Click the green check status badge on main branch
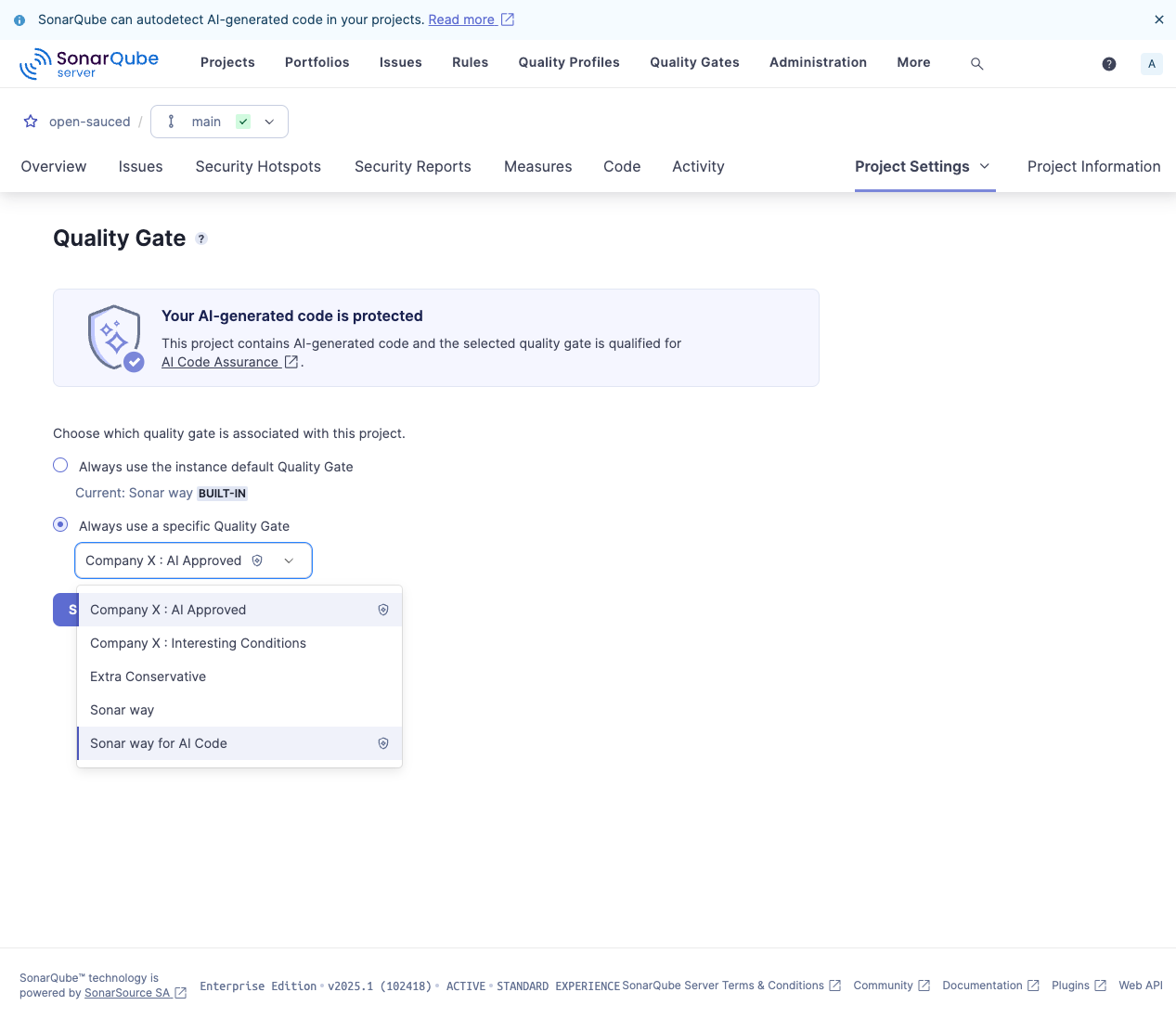 [x=242, y=122]
